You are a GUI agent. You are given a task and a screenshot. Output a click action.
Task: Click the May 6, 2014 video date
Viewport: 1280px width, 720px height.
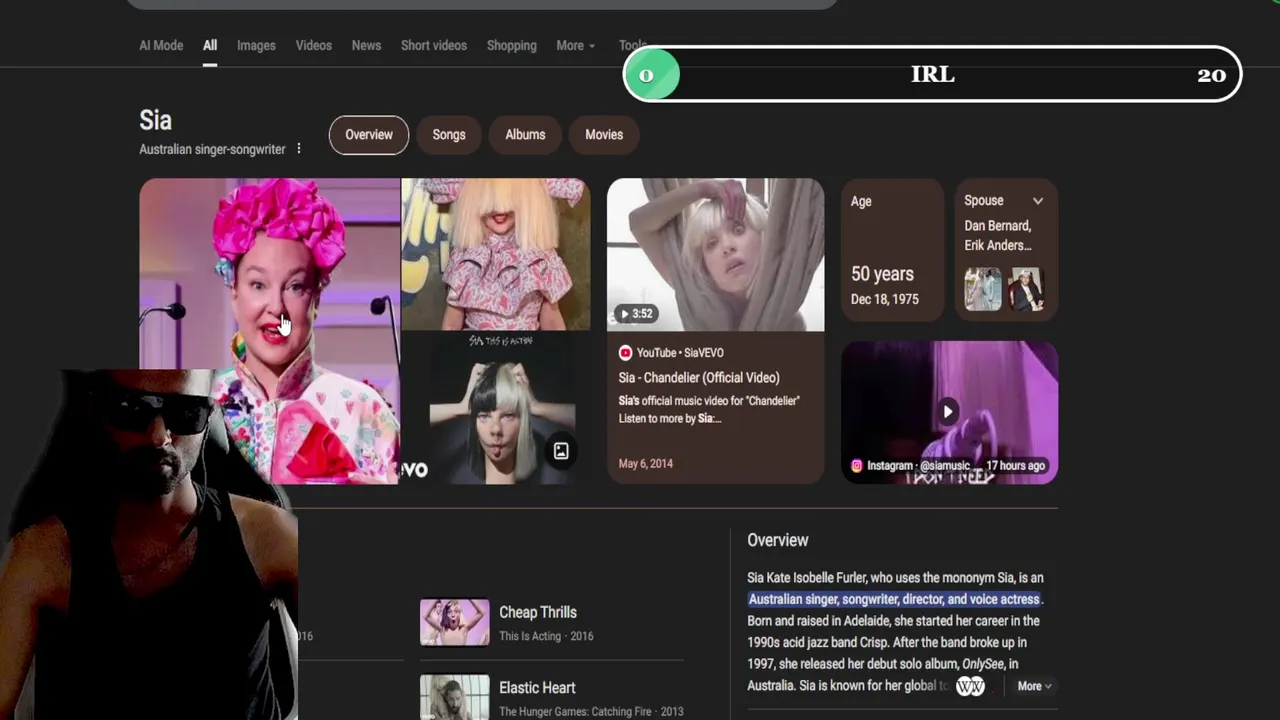coord(646,464)
